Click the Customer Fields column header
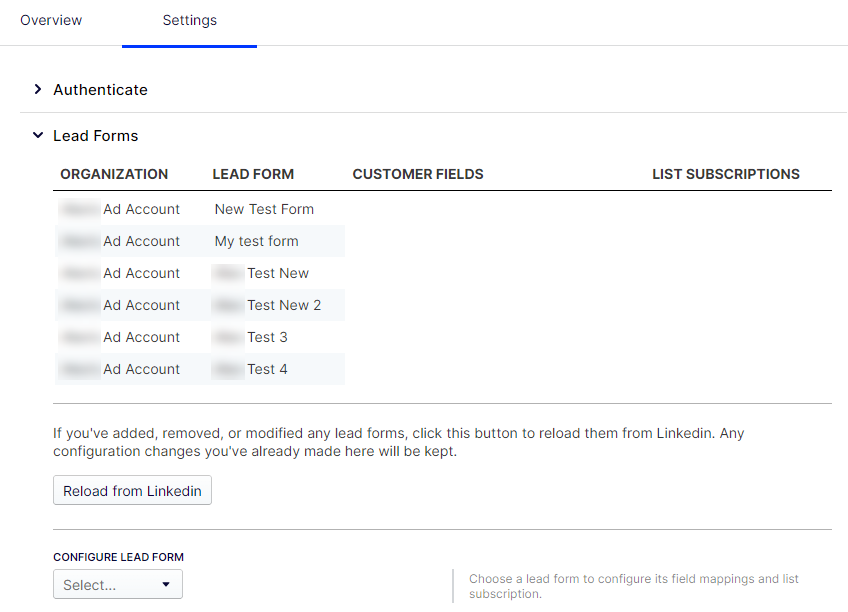 (x=418, y=174)
